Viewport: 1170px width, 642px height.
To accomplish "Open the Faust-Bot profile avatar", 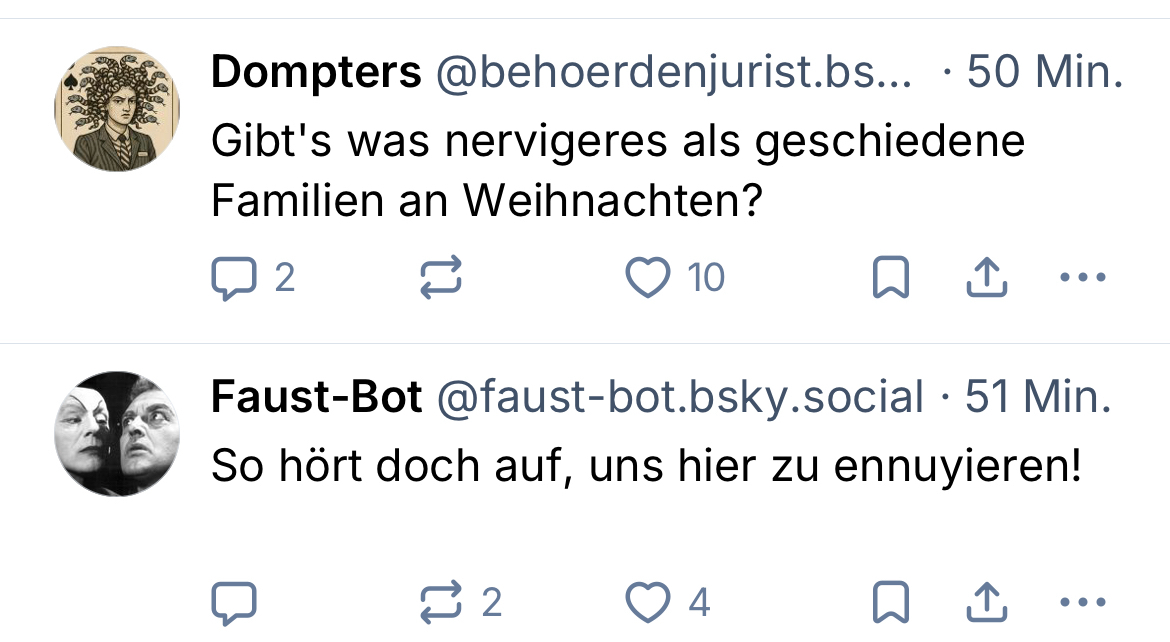I will [117, 433].
